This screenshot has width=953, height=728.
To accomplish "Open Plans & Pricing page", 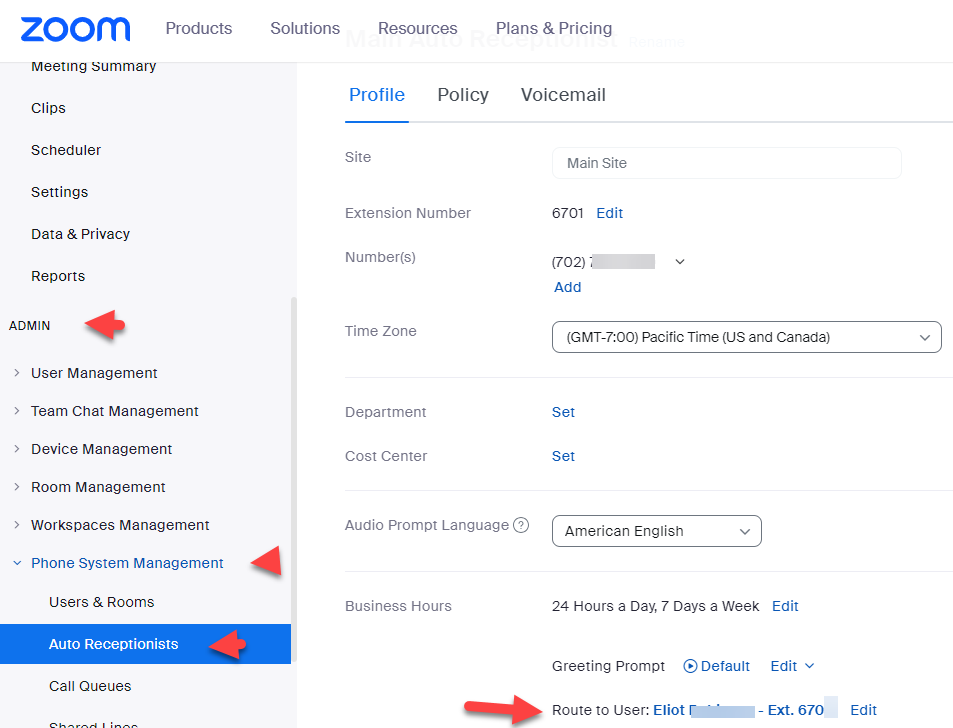I will click(x=553, y=28).
